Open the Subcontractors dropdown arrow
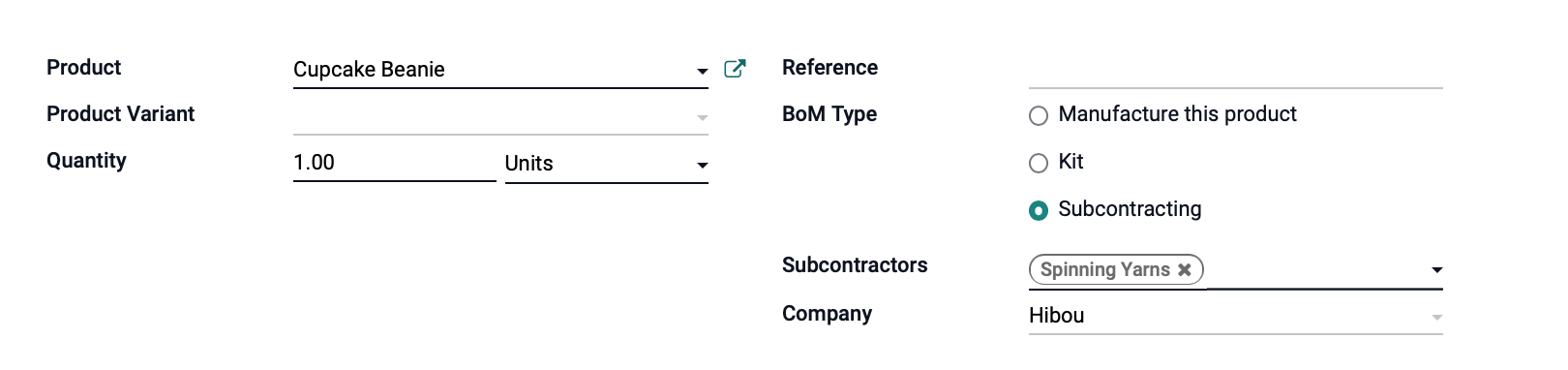1568x370 pixels. (x=1436, y=270)
